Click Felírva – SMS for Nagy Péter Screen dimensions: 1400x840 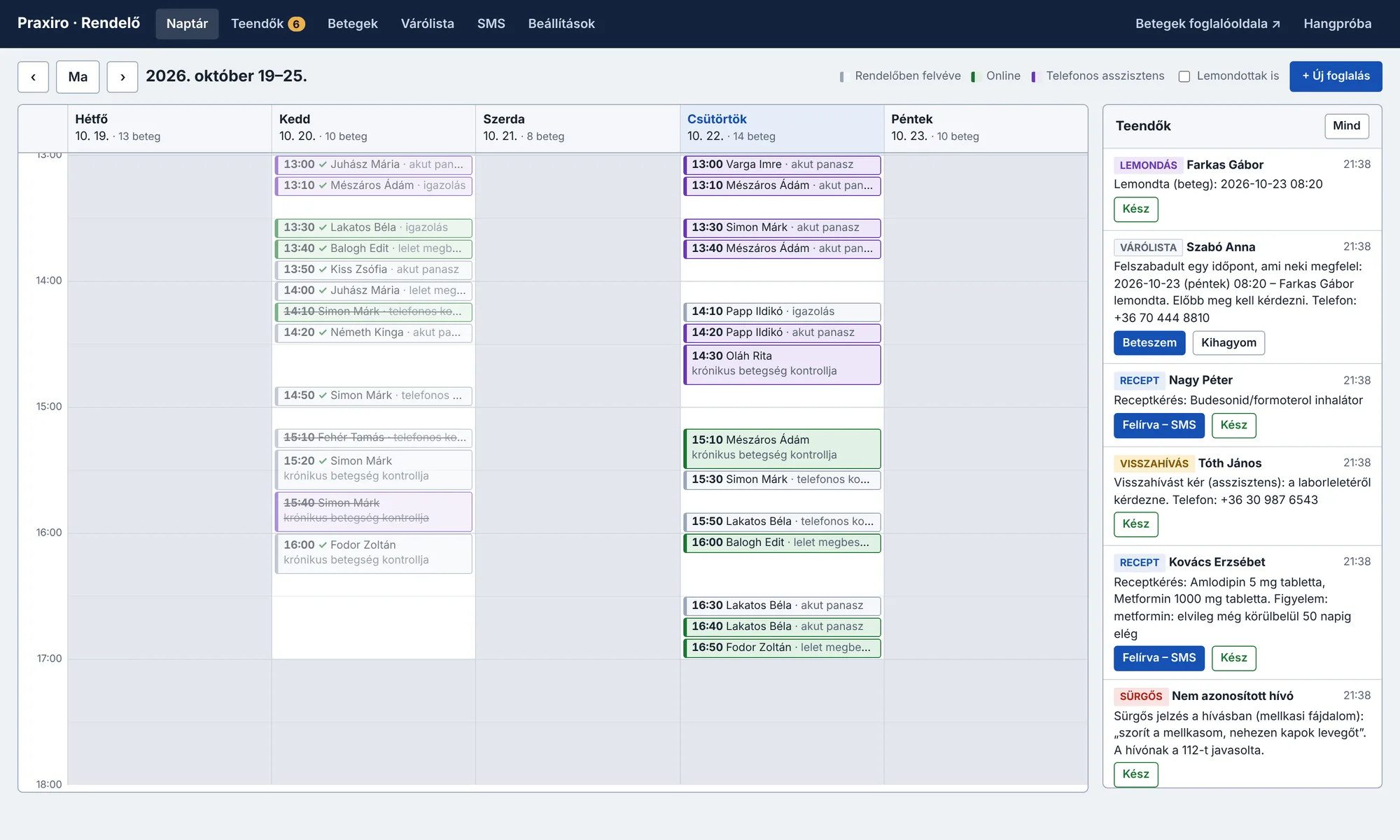pyautogui.click(x=1158, y=426)
